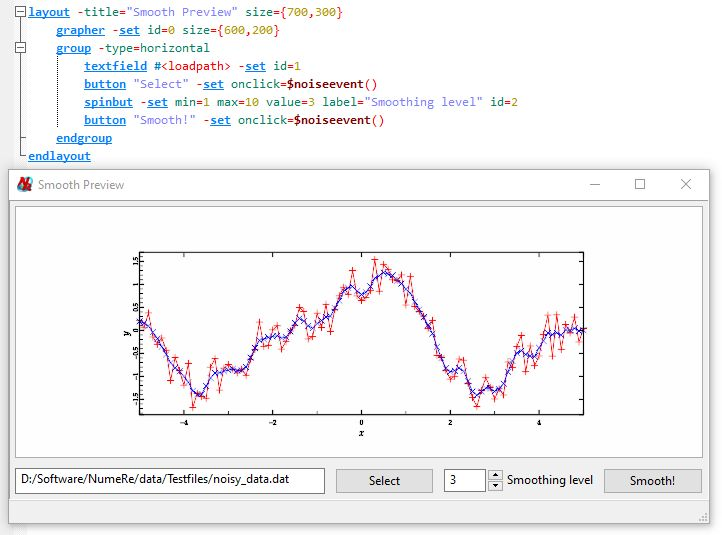The image size is (722, 535).
Task: Click the window resize grip corner
Action: 703,518
